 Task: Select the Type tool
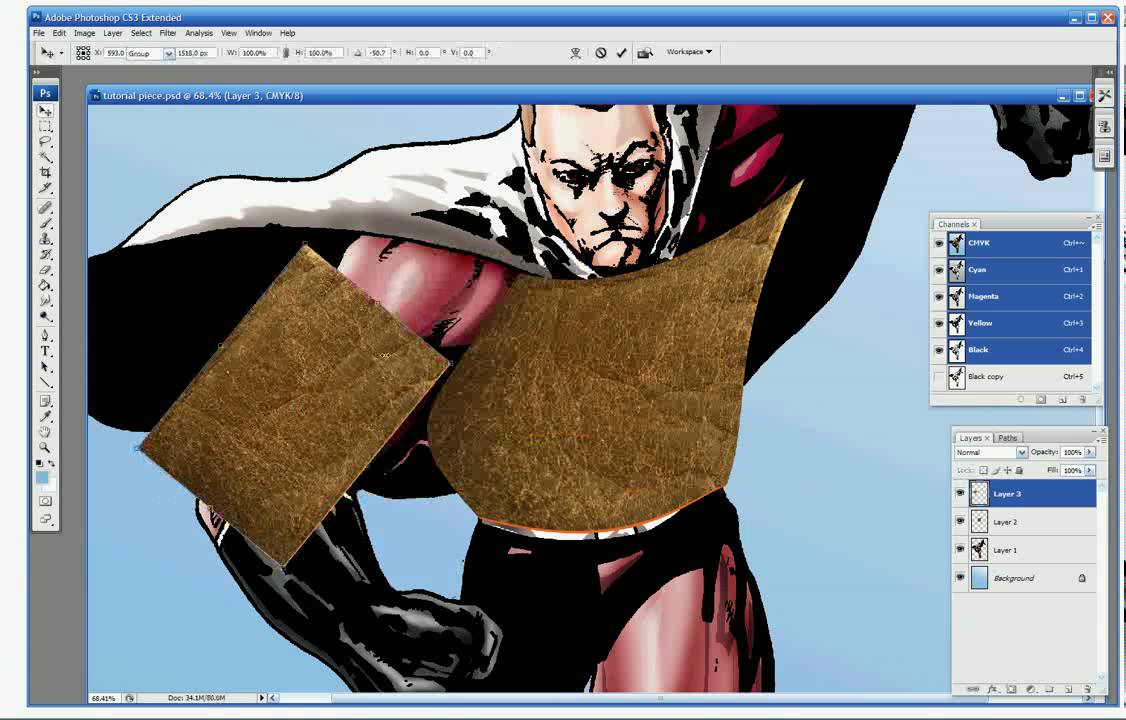pyautogui.click(x=45, y=351)
